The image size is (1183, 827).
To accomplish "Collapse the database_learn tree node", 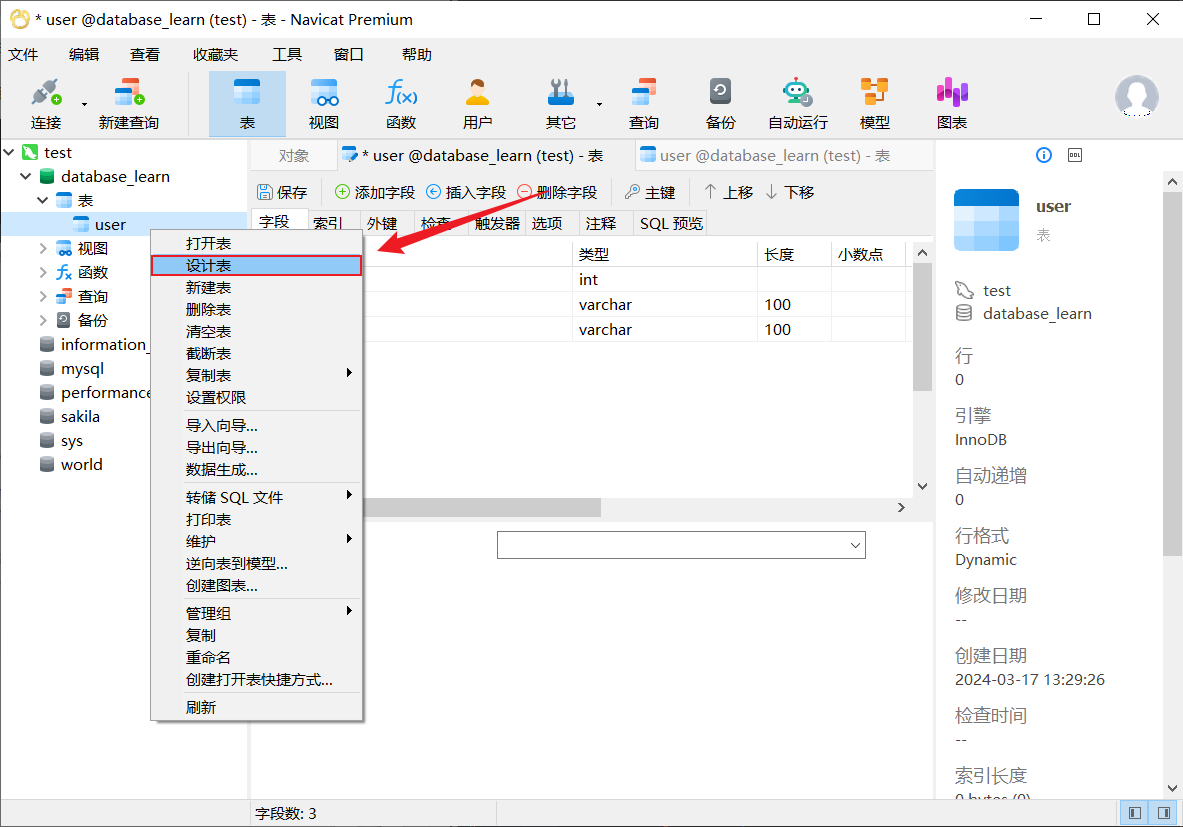I will pos(26,177).
